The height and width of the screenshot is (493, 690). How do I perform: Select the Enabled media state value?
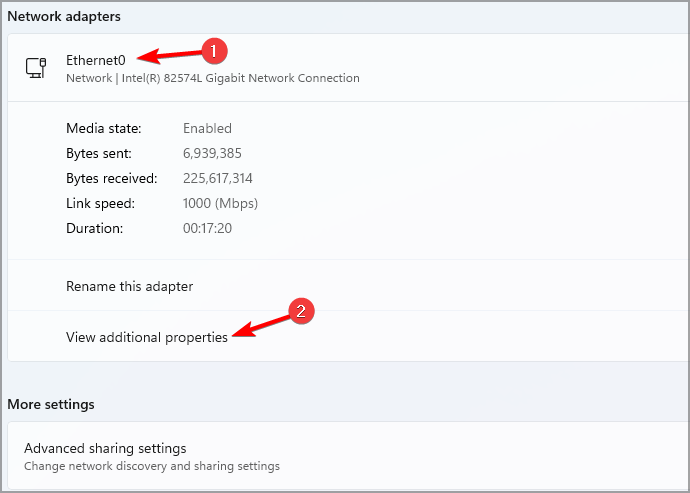[207, 128]
